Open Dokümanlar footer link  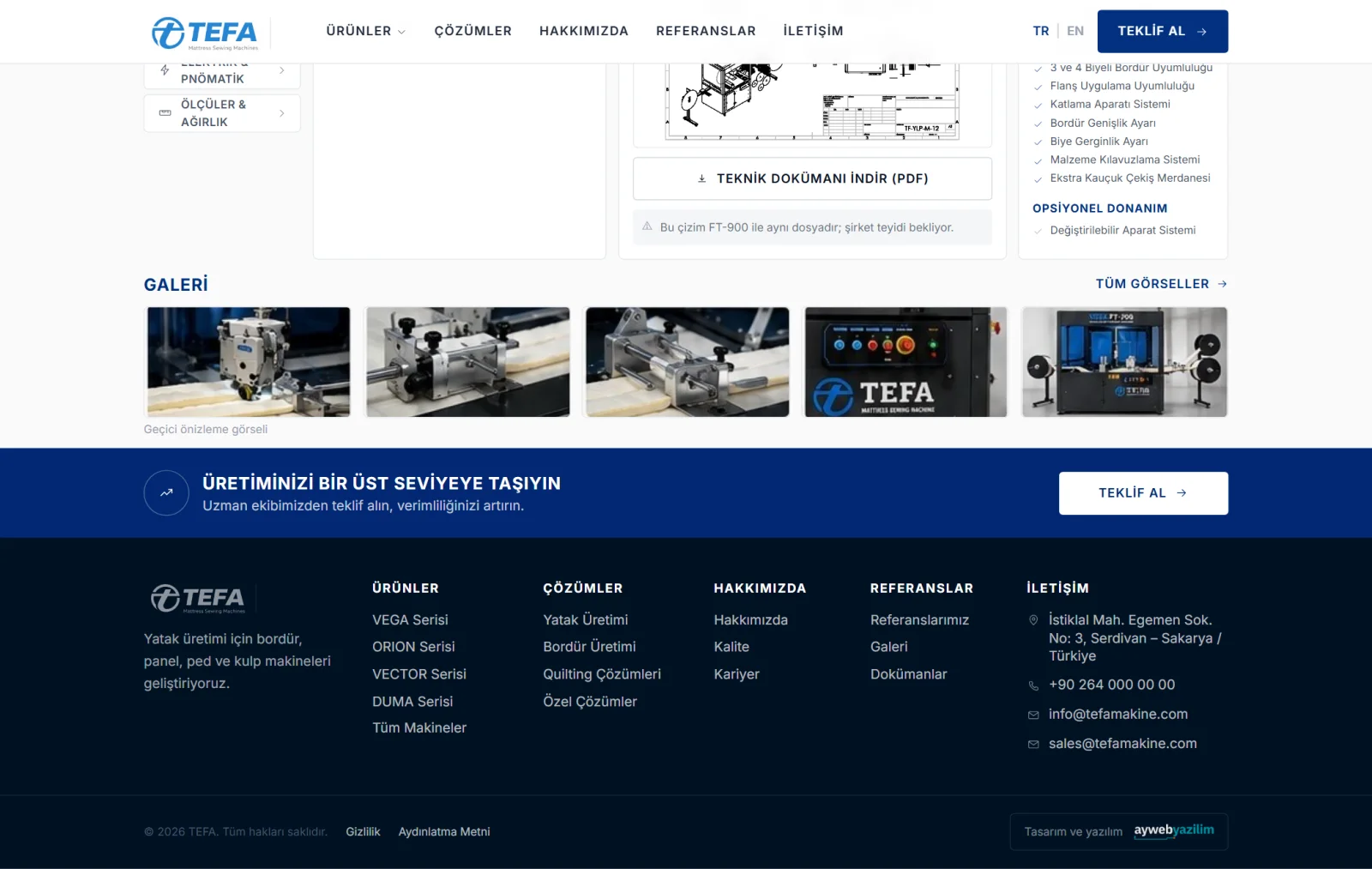909,674
